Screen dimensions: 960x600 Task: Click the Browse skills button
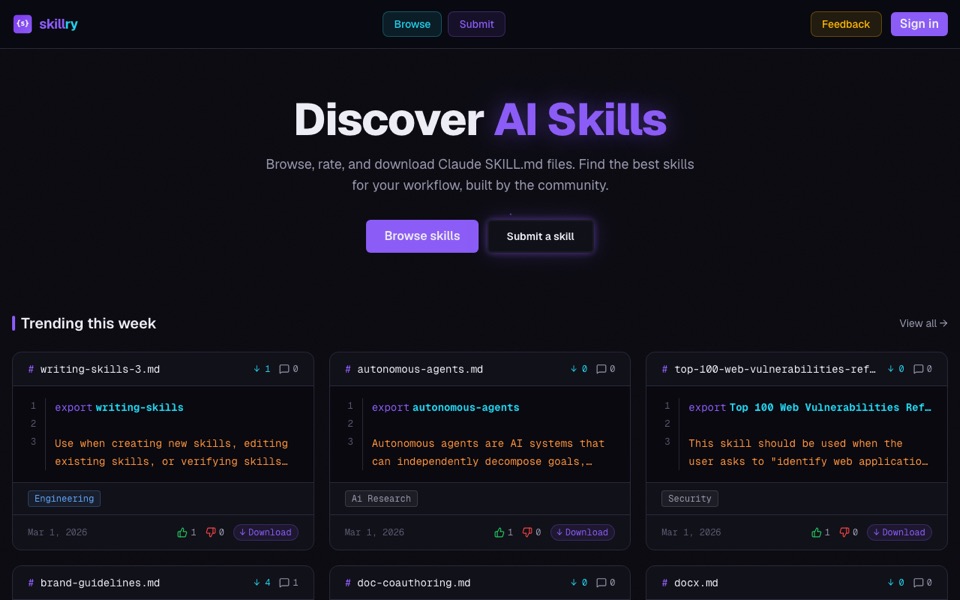tap(422, 236)
